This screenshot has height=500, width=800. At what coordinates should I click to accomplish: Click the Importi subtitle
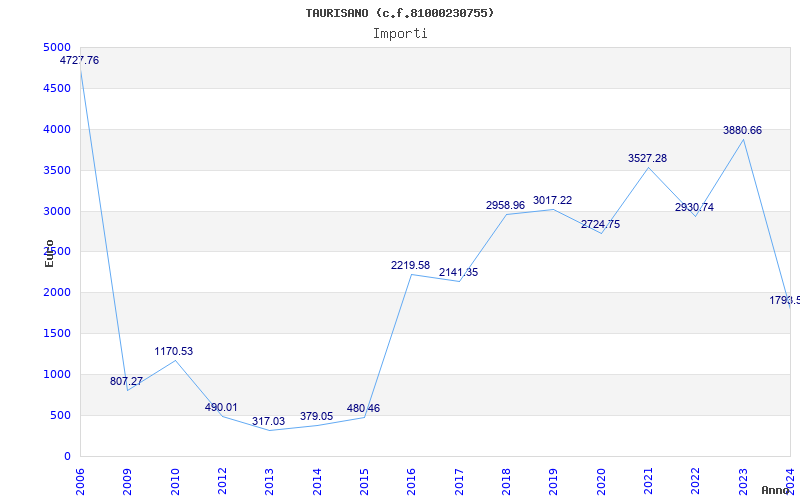tap(400, 34)
